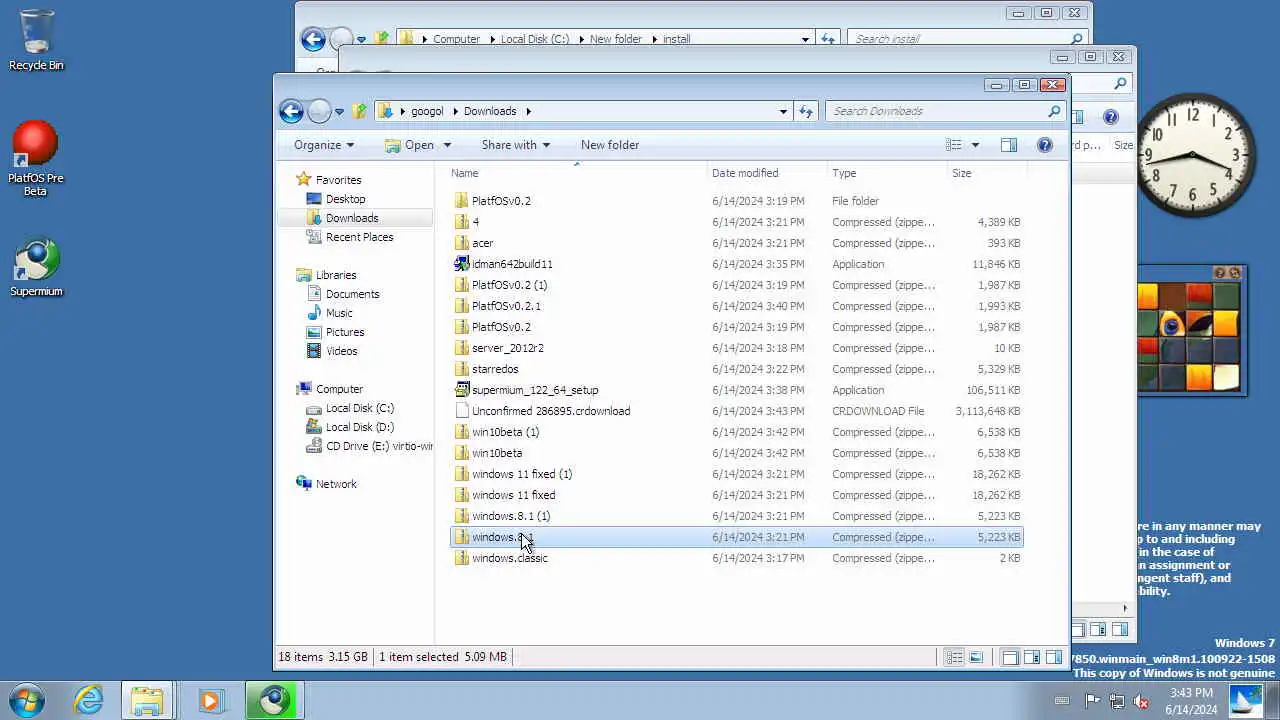Open the view options dropdown arrow

[975, 145]
